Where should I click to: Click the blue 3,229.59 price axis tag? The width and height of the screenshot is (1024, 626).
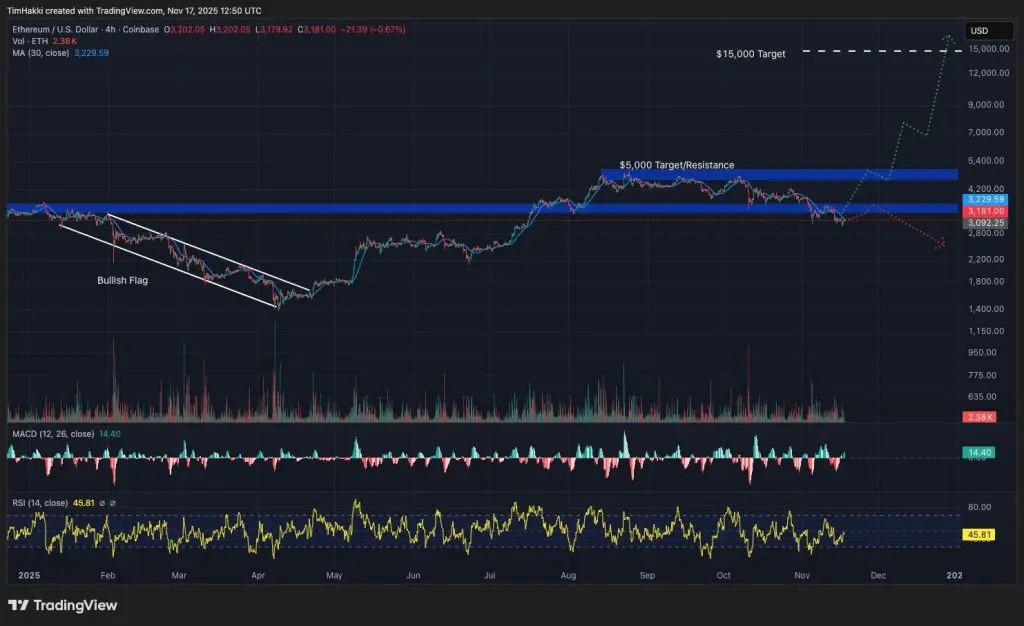tap(985, 200)
